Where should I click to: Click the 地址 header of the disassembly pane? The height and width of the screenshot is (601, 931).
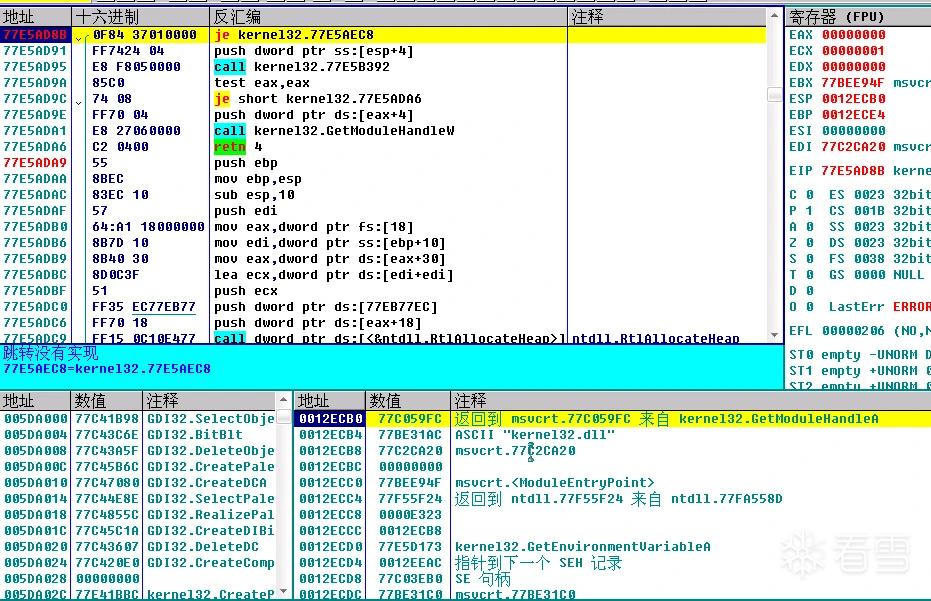[36, 17]
